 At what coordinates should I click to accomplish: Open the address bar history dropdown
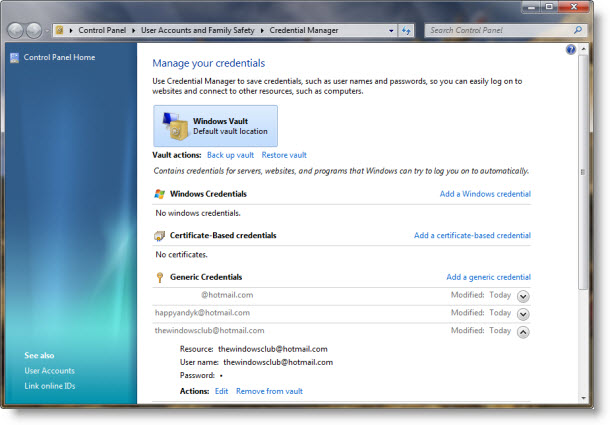(x=391, y=30)
